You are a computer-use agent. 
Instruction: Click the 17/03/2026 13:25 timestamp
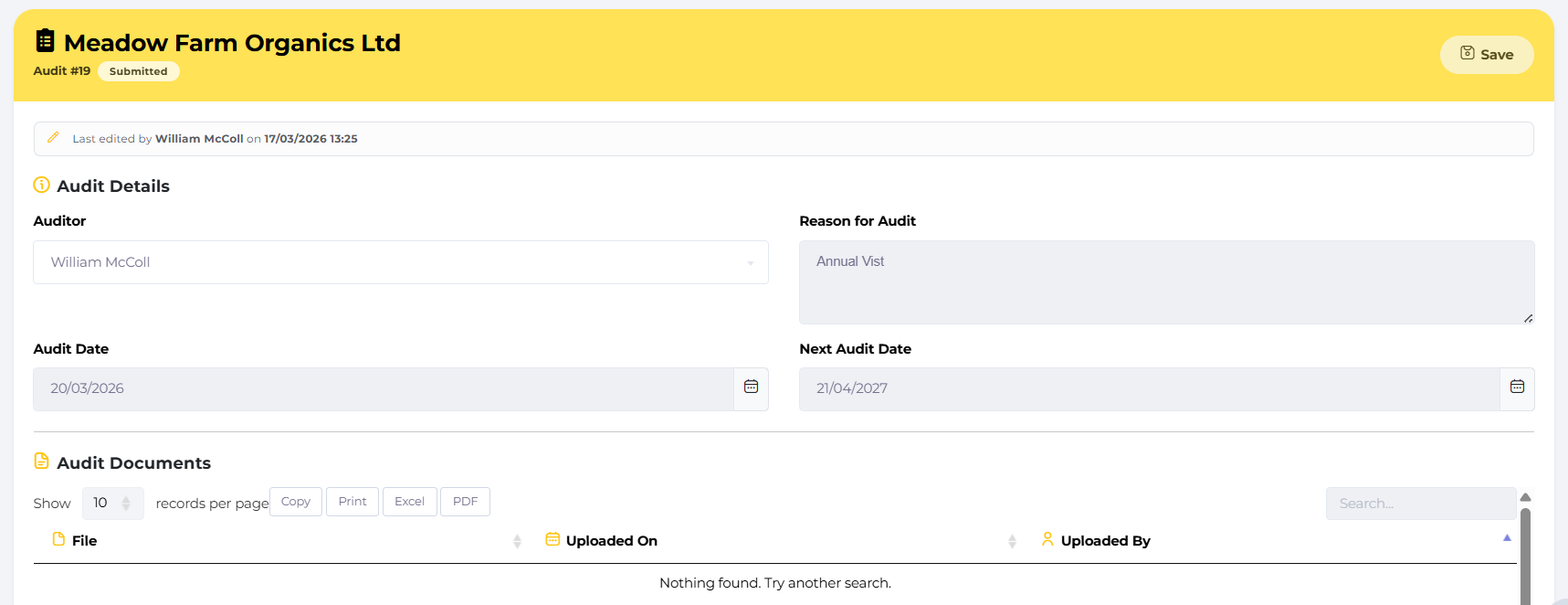point(310,139)
